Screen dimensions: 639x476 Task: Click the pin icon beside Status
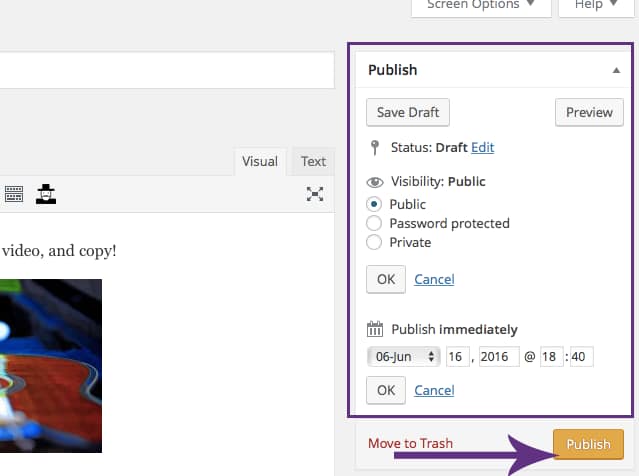coord(375,148)
